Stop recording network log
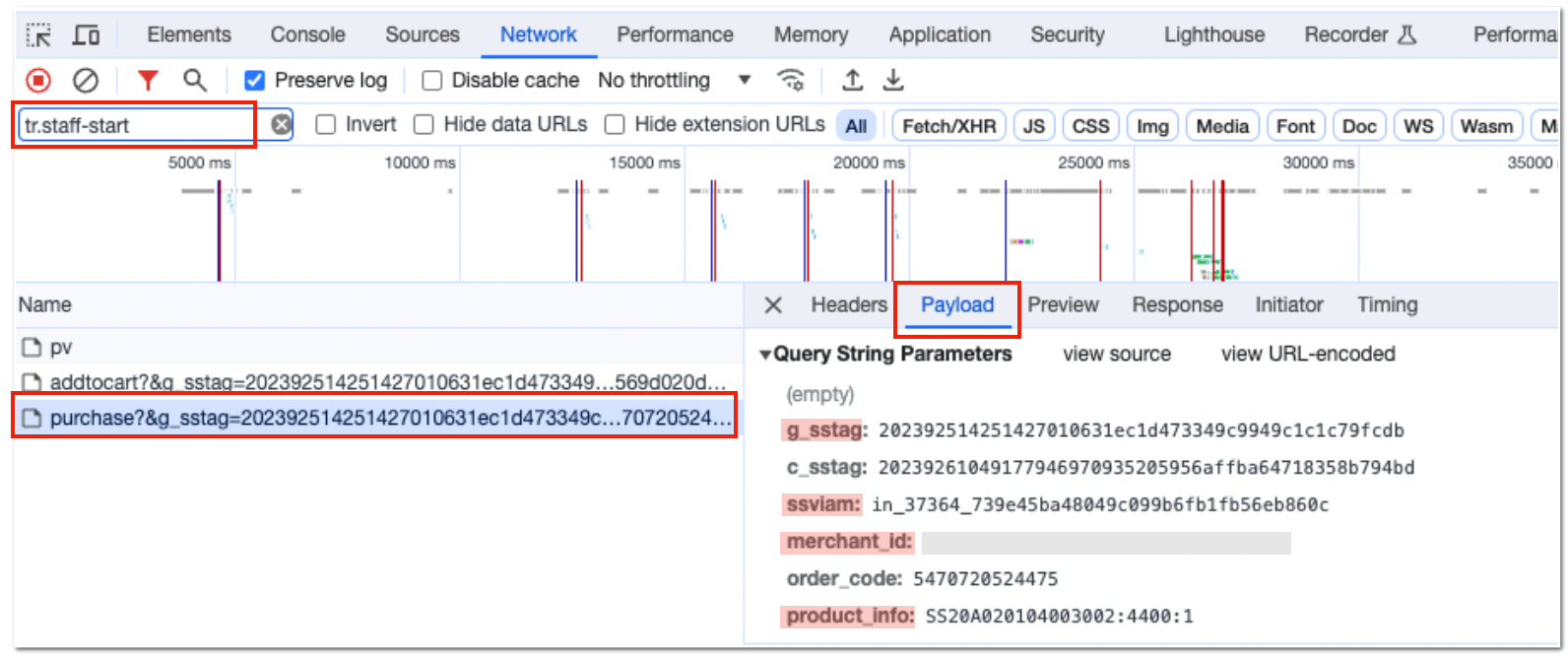Image resolution: width=1568 pixels, height=658 pixels. coord(38,81)
